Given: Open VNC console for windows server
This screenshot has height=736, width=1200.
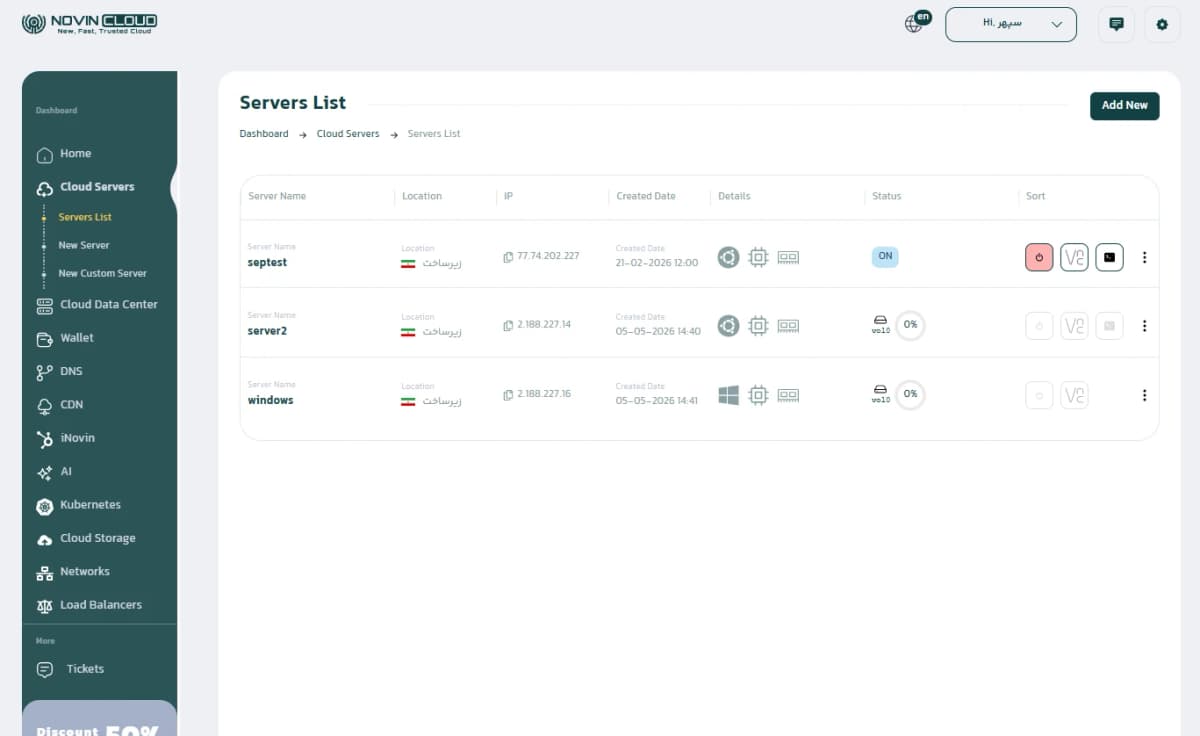Looking at the screenshot, I should (1074, 395).
